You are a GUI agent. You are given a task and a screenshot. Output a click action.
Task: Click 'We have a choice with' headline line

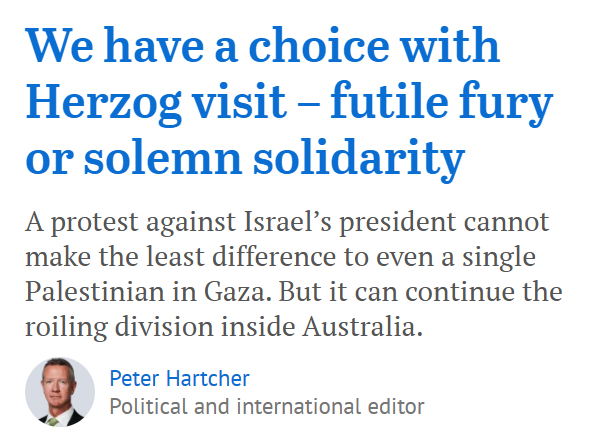(x=264, y=48)
